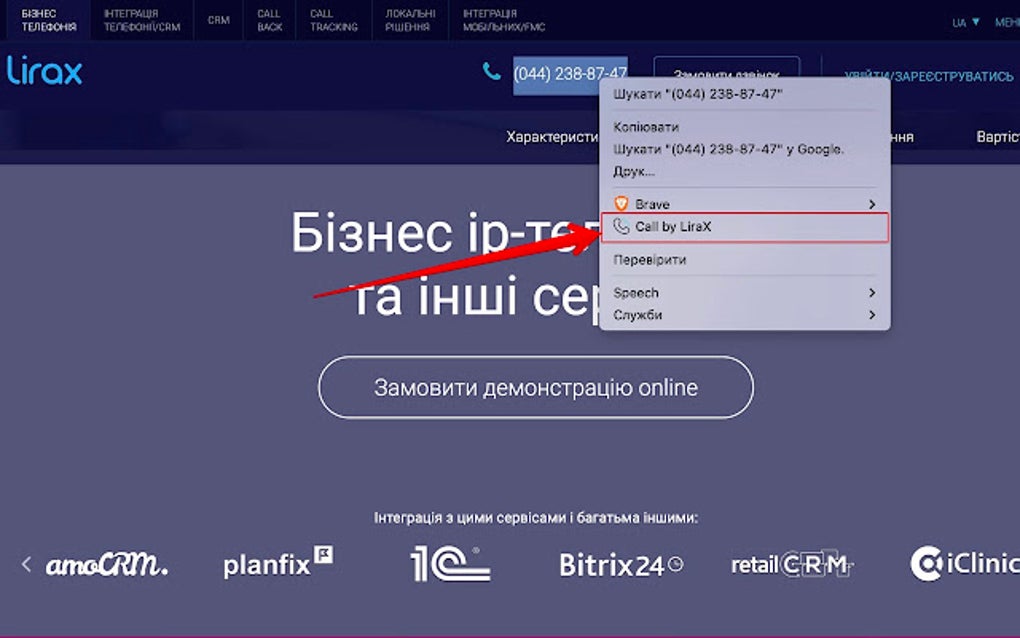Screen dimensions: 1020x638
Task: Click the Brave shield icon in context menu
Action: pyautogui.click(x=622, y=203)
